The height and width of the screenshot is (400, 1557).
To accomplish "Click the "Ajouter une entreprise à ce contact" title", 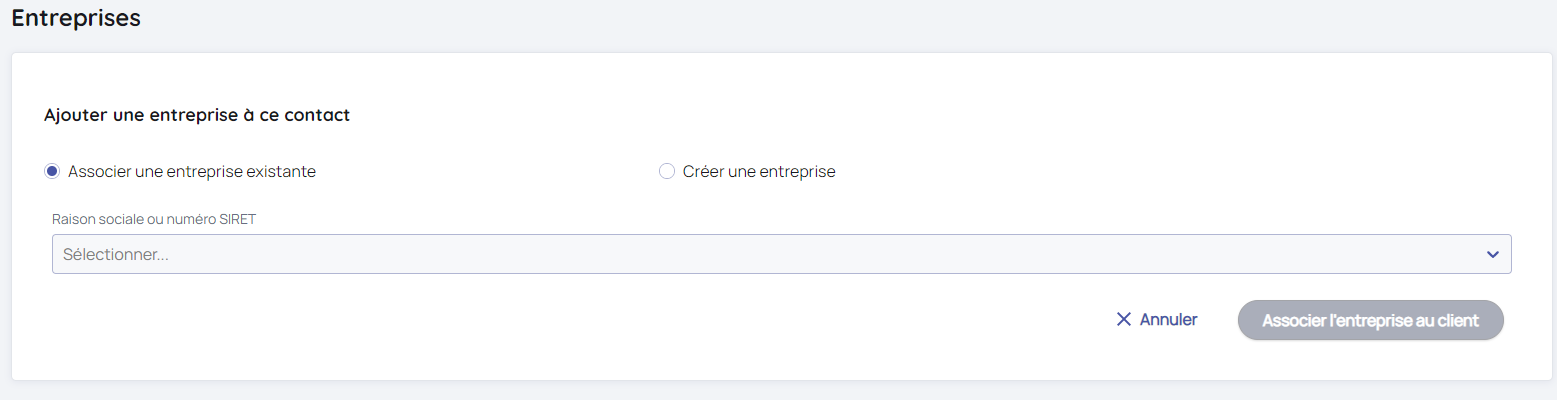I will (x=197, y=115).
